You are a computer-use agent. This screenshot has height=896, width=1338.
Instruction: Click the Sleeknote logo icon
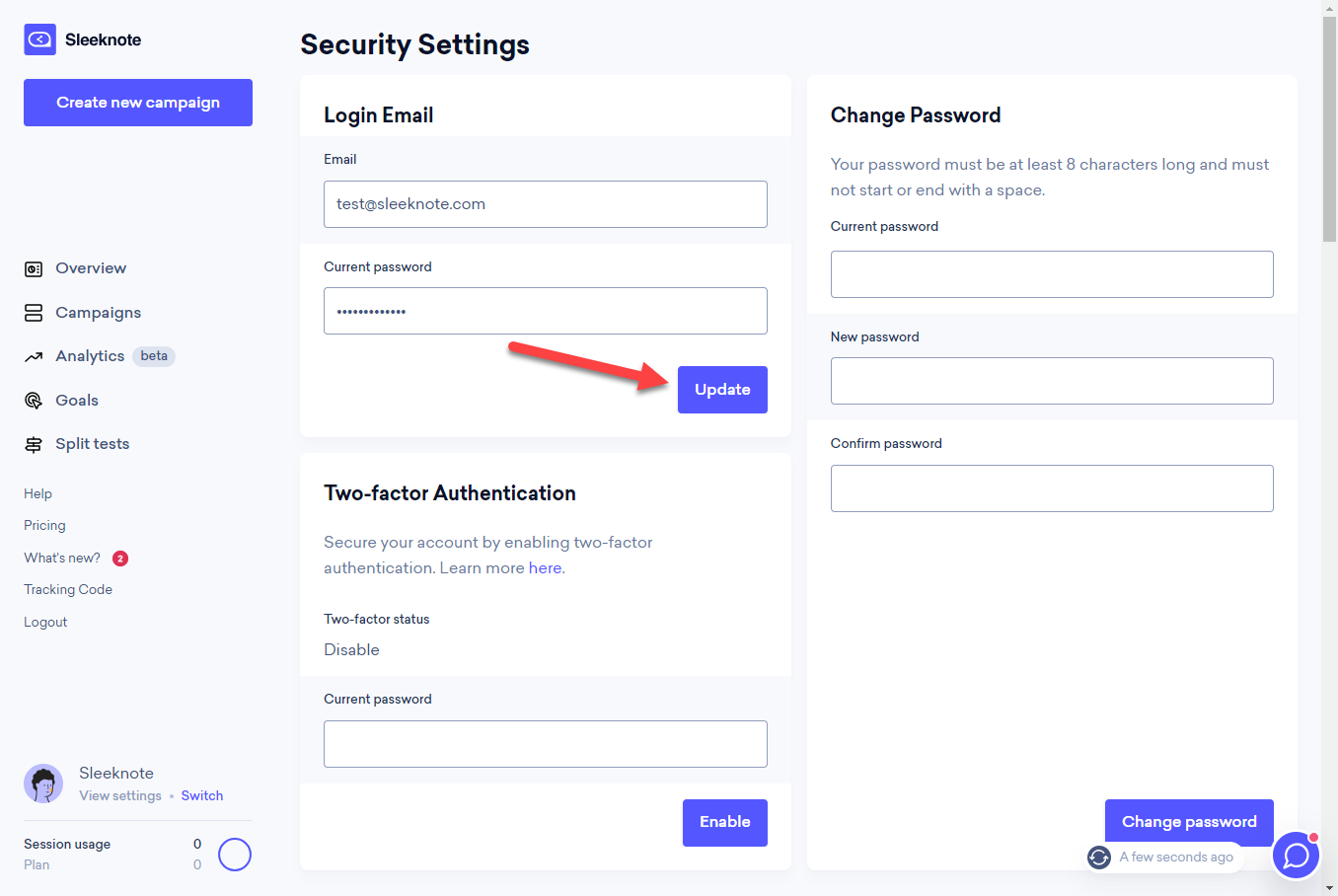pyautogui.click(x=39, y=39)
